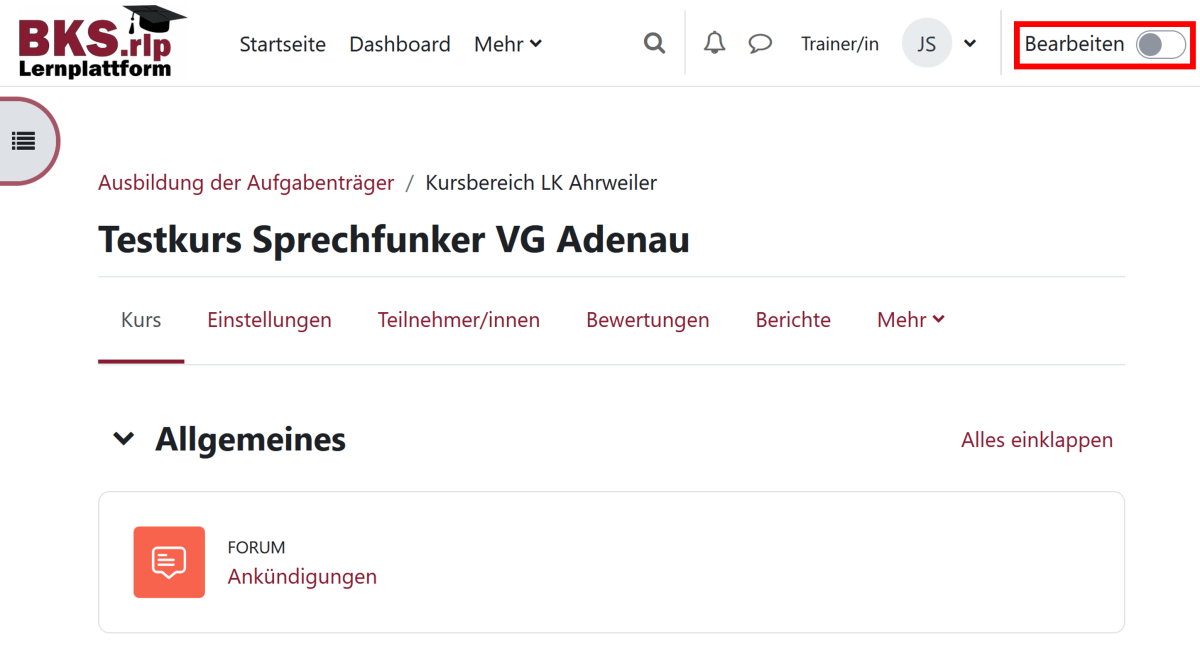
Task: Expand the Mehr menu in top navigation
Action: pos(508,44)
